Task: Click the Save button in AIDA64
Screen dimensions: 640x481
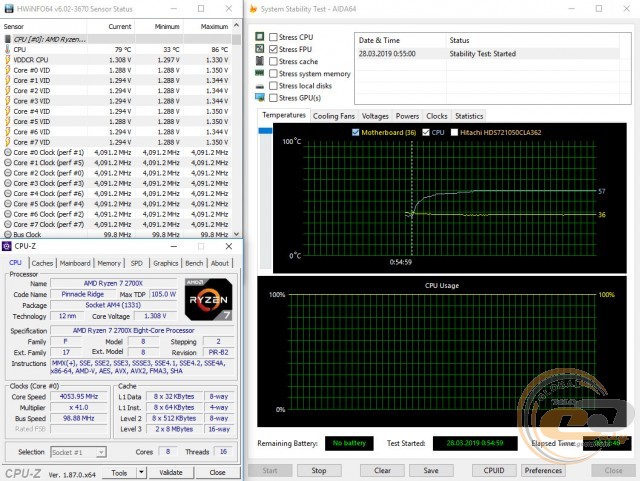Action: (431, 470)
